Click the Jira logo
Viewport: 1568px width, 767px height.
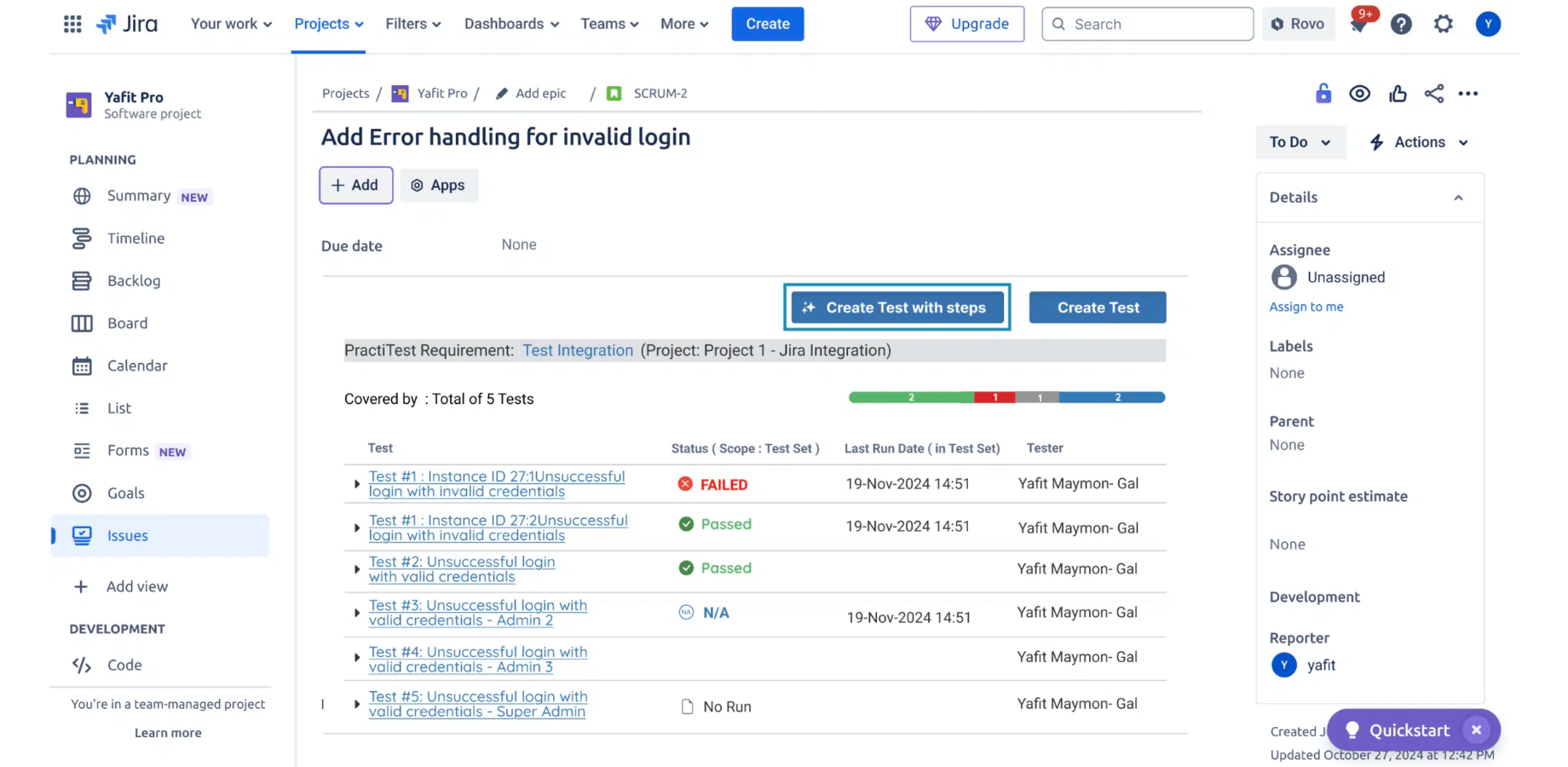127,24
